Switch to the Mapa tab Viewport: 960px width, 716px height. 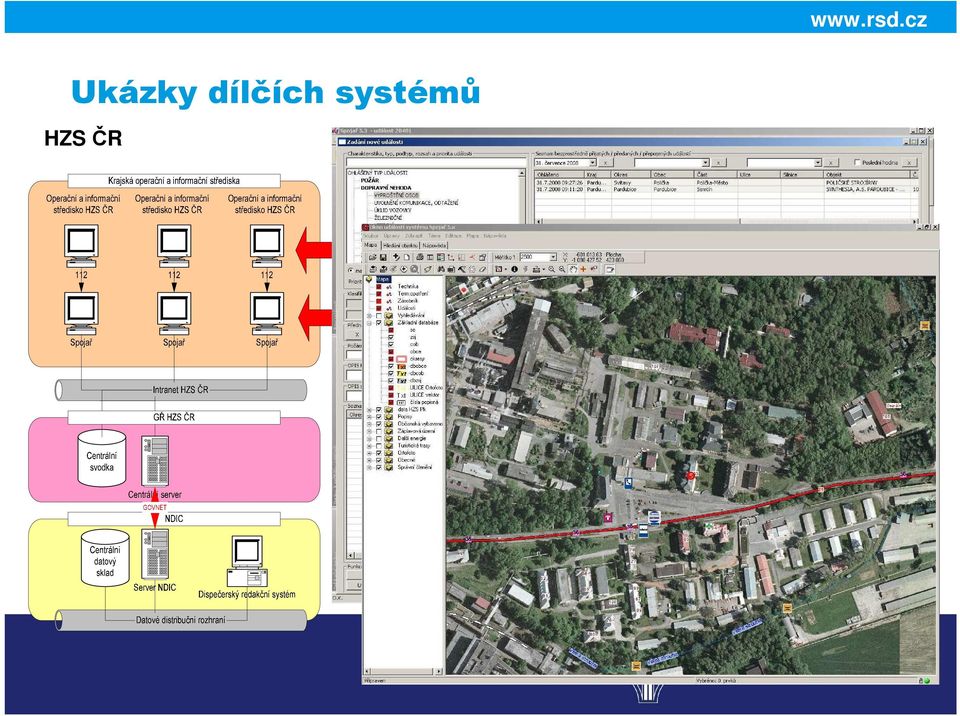(371, 245)
